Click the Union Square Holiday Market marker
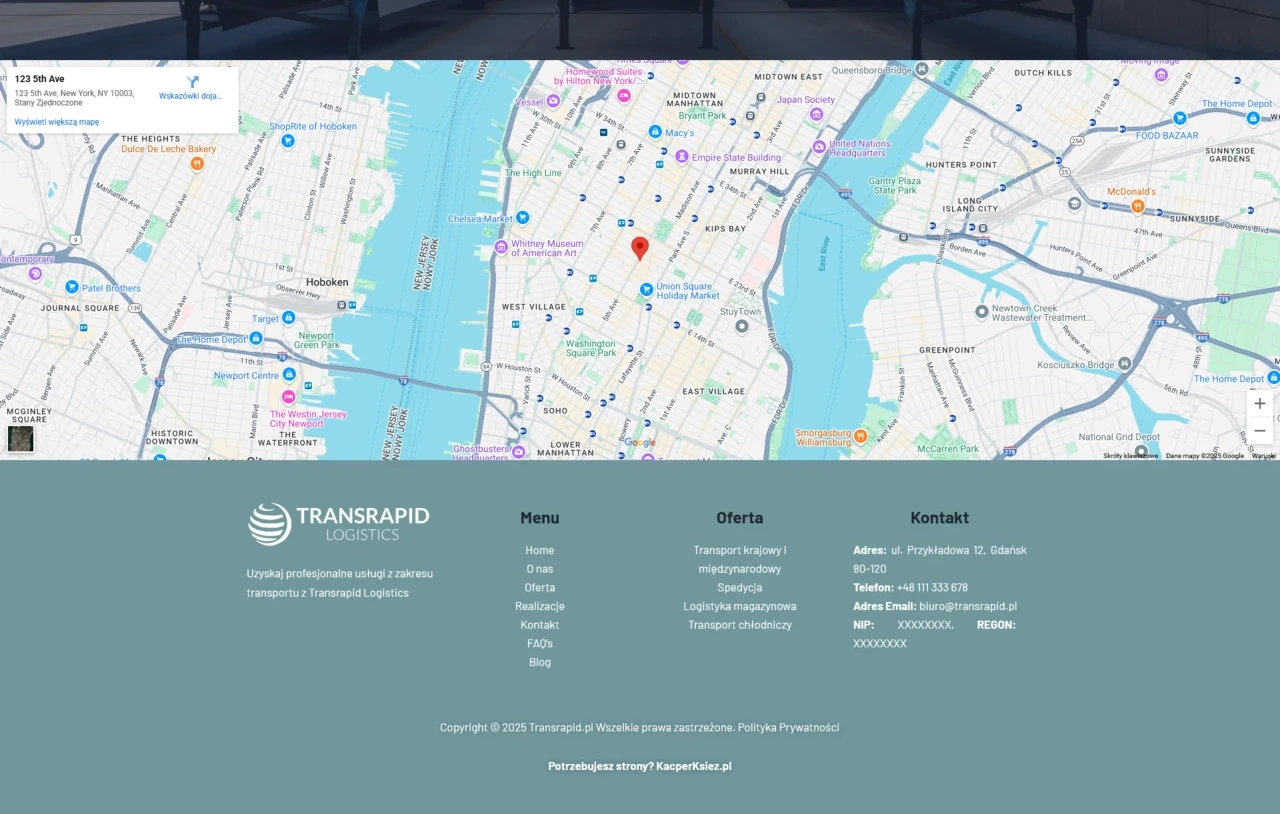 (647, 289)
